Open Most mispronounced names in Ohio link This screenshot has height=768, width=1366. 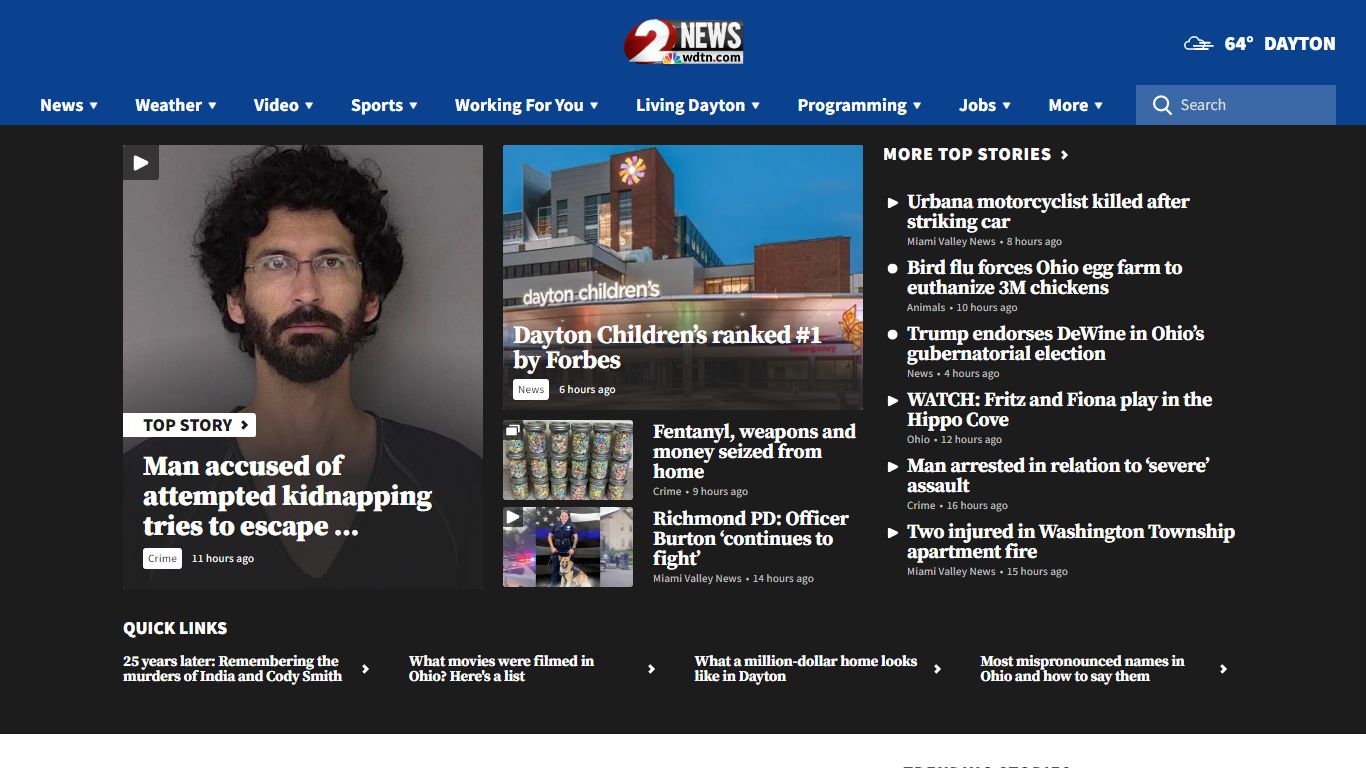pyautogui.click(x=1082, y=669)
